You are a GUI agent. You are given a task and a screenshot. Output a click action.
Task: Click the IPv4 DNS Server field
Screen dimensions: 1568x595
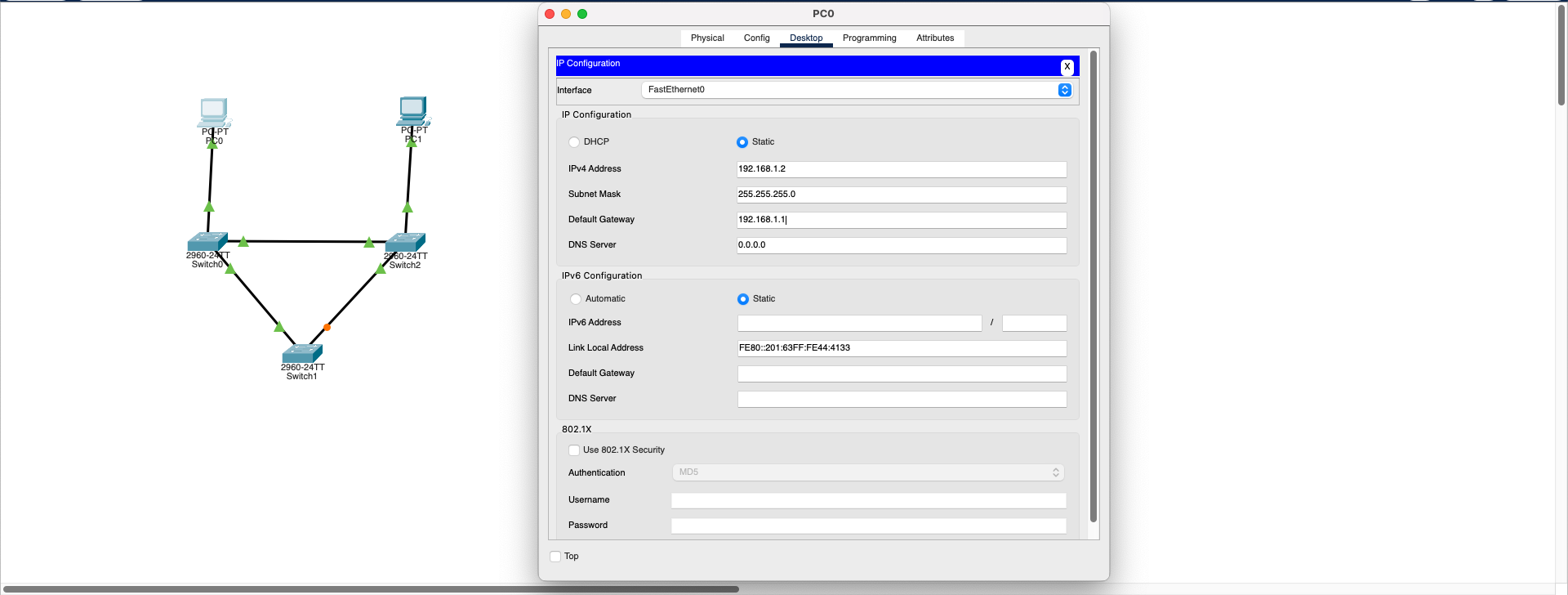pyautogui.click(x=902, y=245)
